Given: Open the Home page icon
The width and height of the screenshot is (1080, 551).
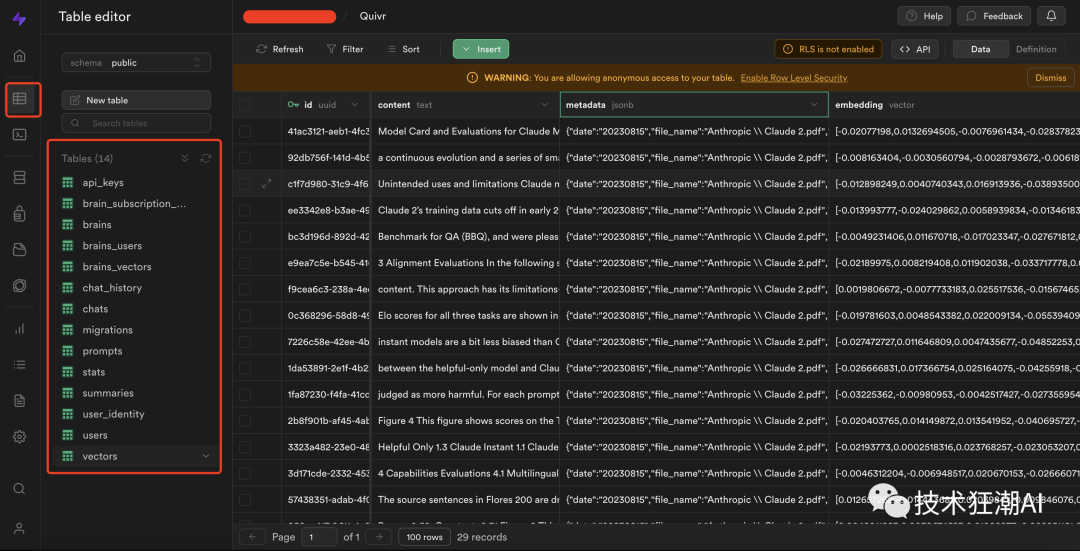Looking at the screenshot, I should [19, 56].
